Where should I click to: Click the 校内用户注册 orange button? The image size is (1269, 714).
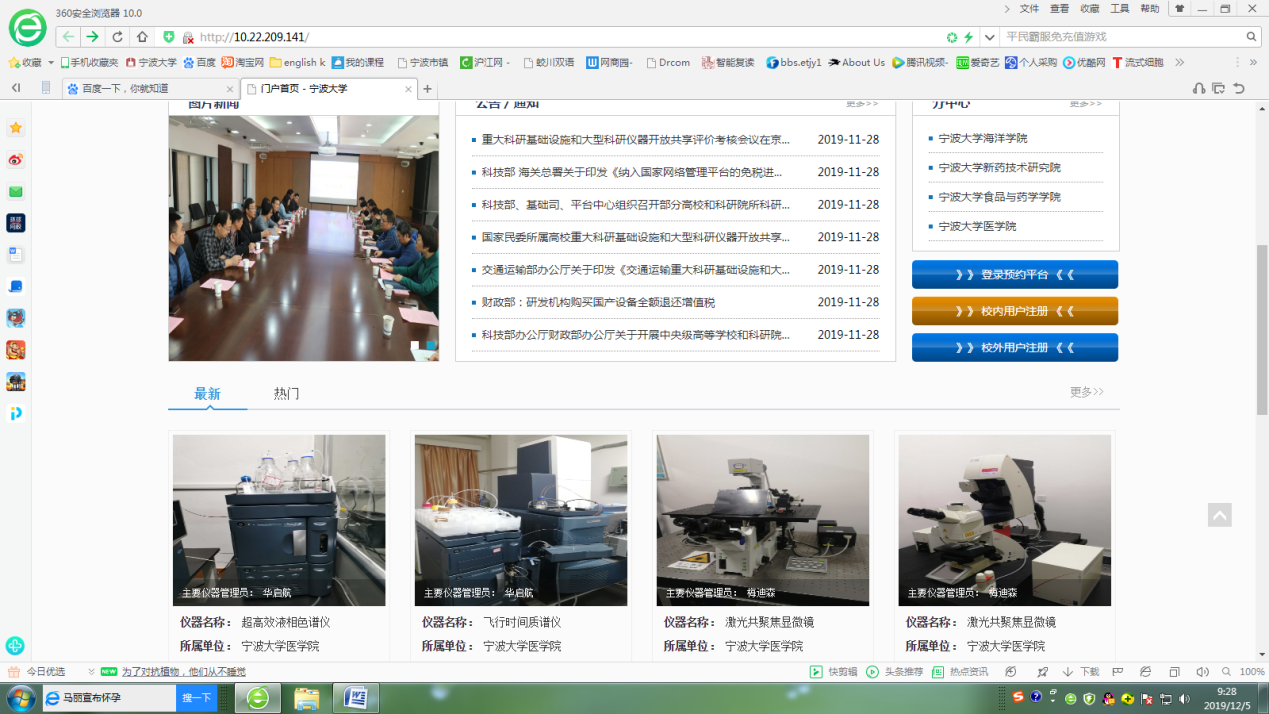coord(1014,311)
